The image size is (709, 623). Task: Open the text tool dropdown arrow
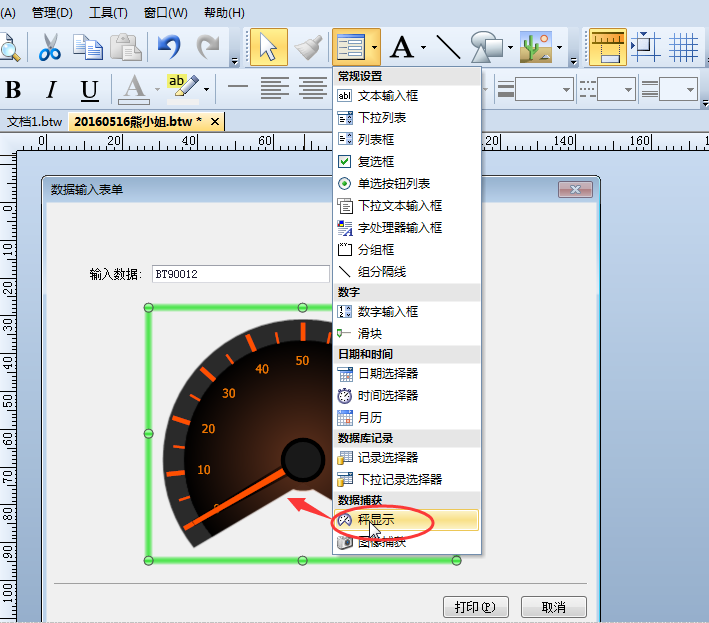pos(423,47)
